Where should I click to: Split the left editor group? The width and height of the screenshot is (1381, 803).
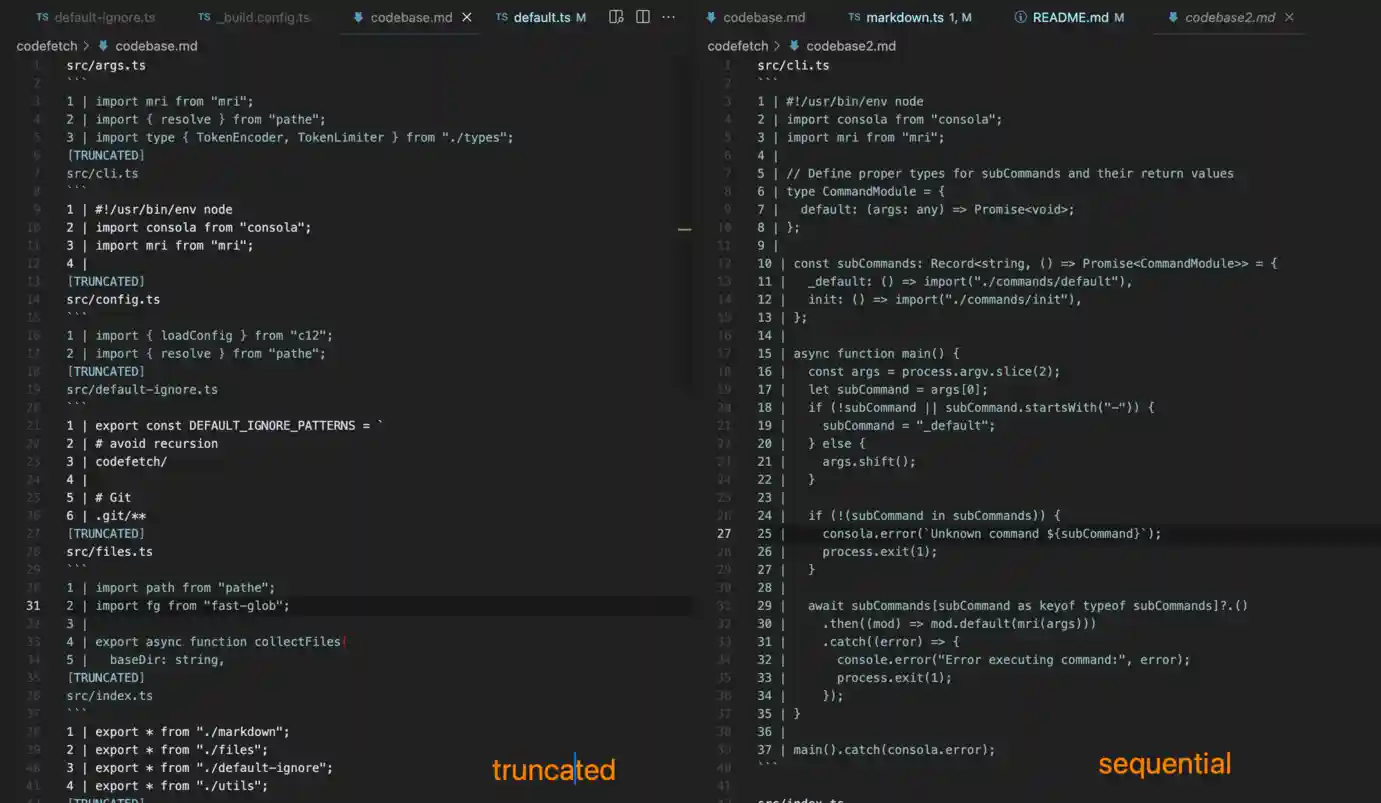point(643,17)
